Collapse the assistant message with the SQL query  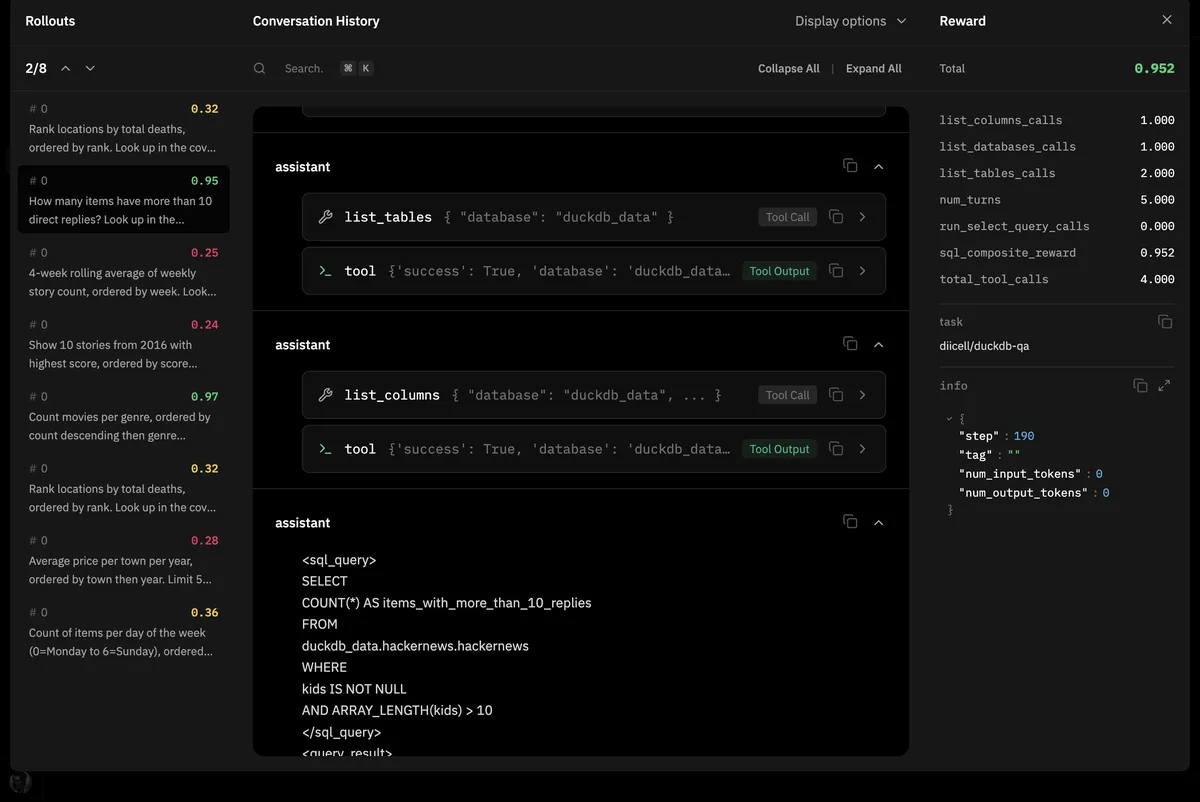click(x=878, y=522)
